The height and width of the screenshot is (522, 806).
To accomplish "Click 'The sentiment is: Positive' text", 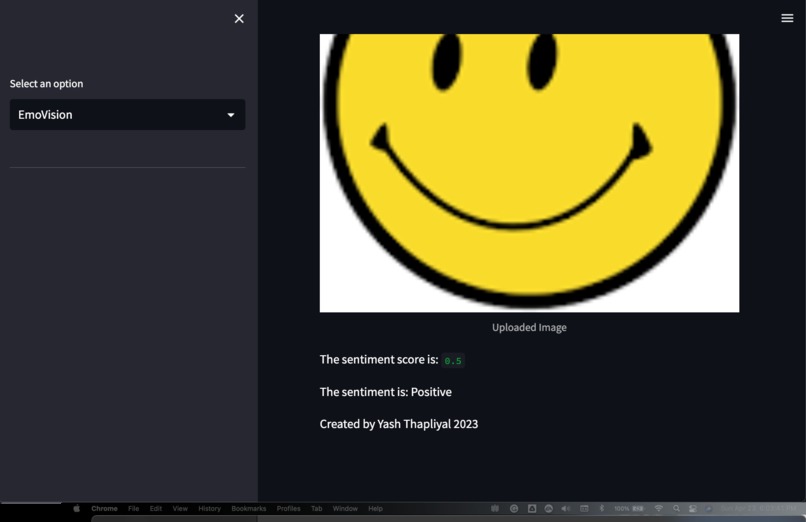I will (386, 392).
